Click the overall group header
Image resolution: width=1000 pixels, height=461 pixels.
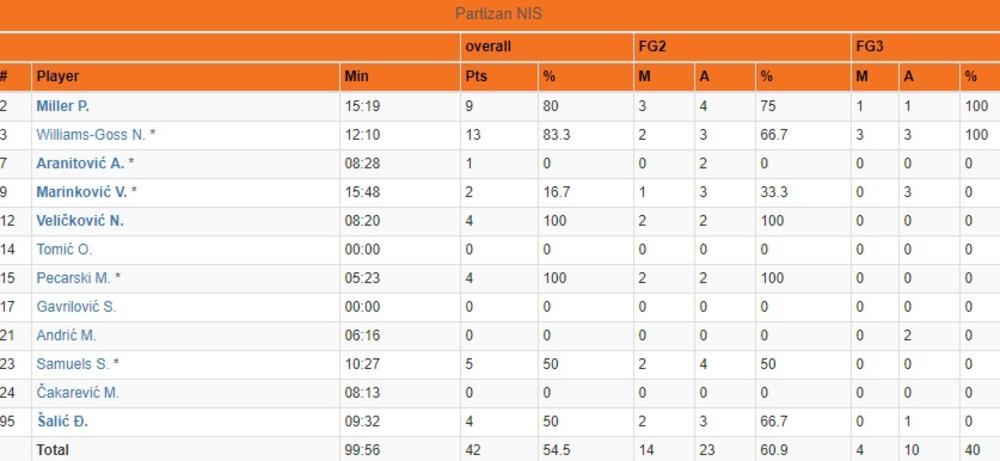pos(488,47)
